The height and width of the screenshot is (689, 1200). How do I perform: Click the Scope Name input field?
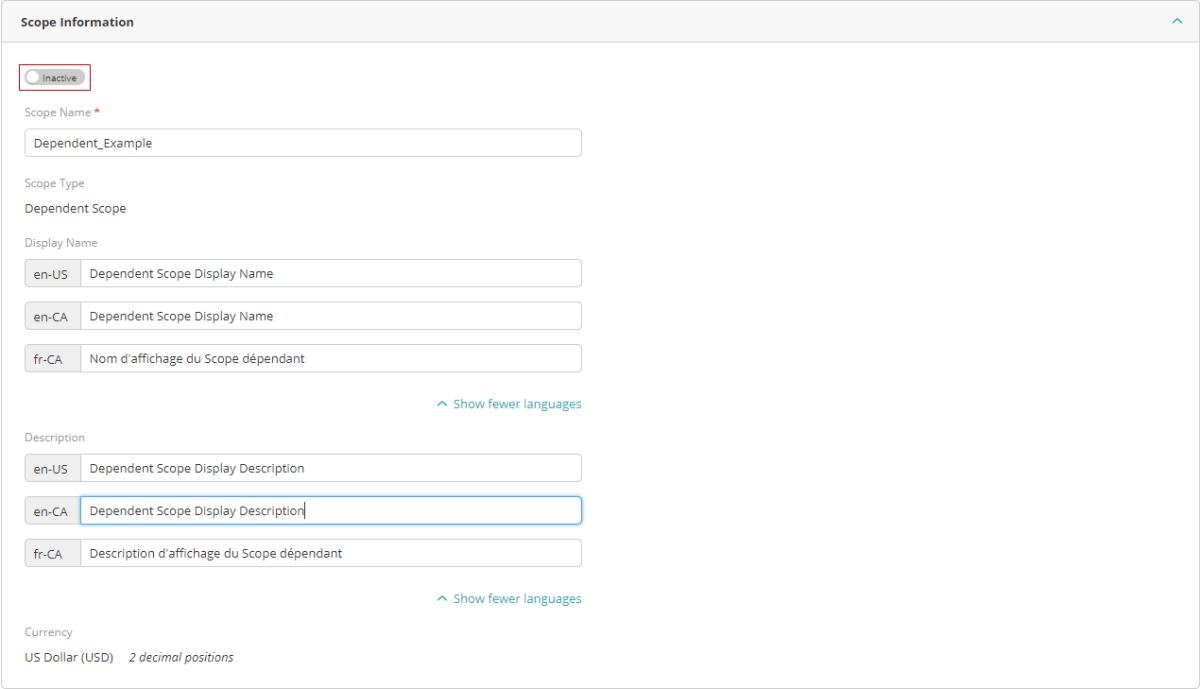(303, 143)
